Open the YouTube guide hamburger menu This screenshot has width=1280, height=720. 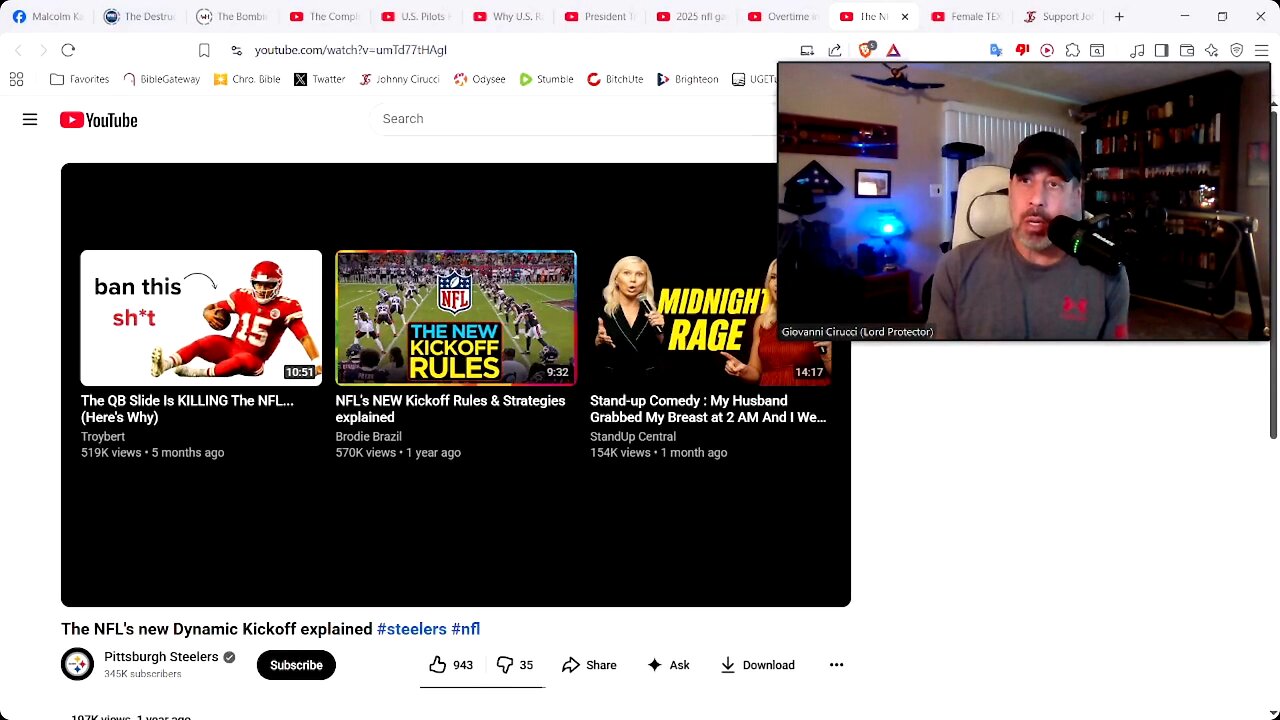click(30, 120)
